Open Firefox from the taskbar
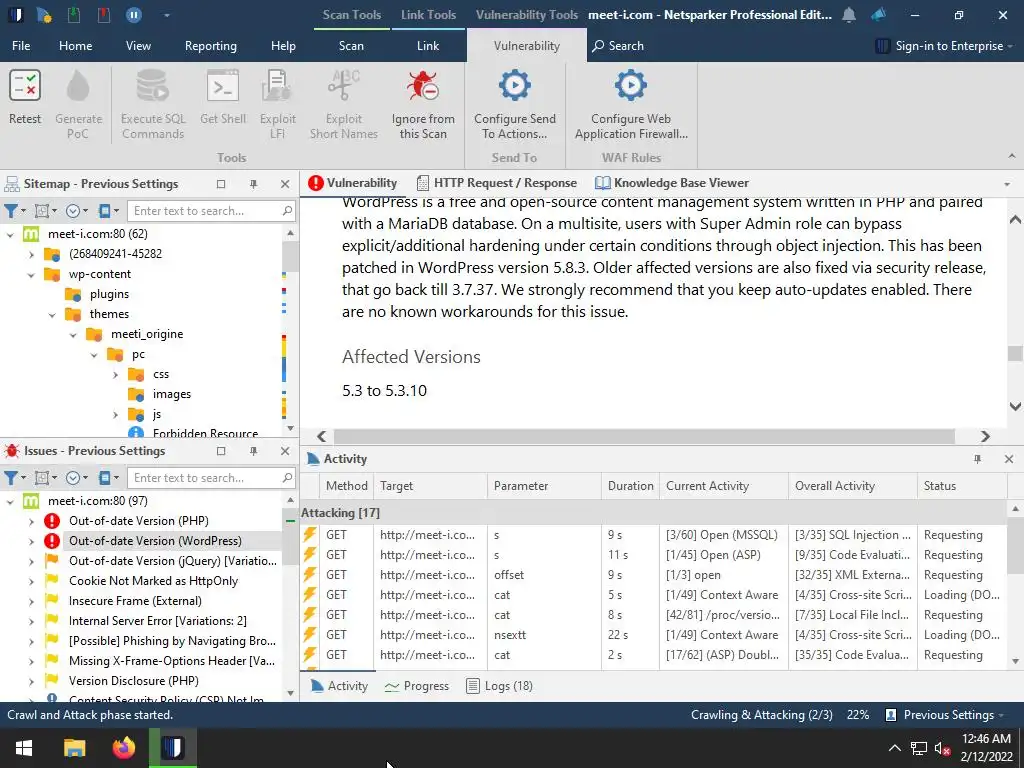Screen dimensions: 1024x768 click(x=123, y=748)
